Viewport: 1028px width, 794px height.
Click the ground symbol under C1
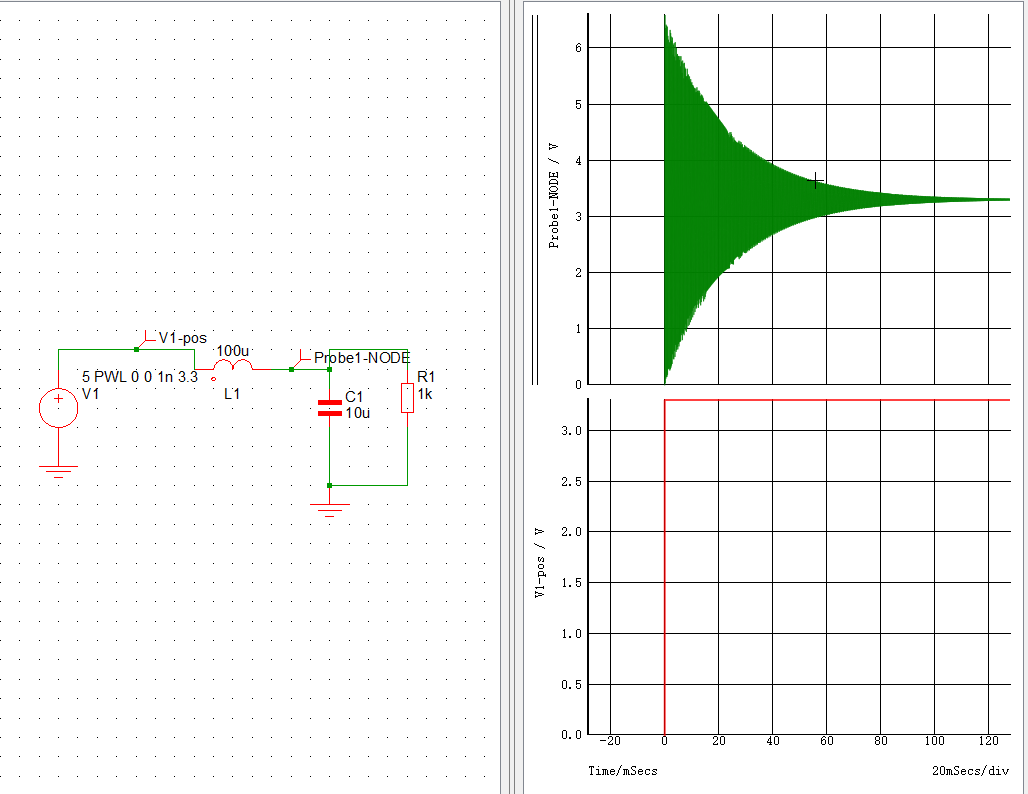[x=329, y=510]
